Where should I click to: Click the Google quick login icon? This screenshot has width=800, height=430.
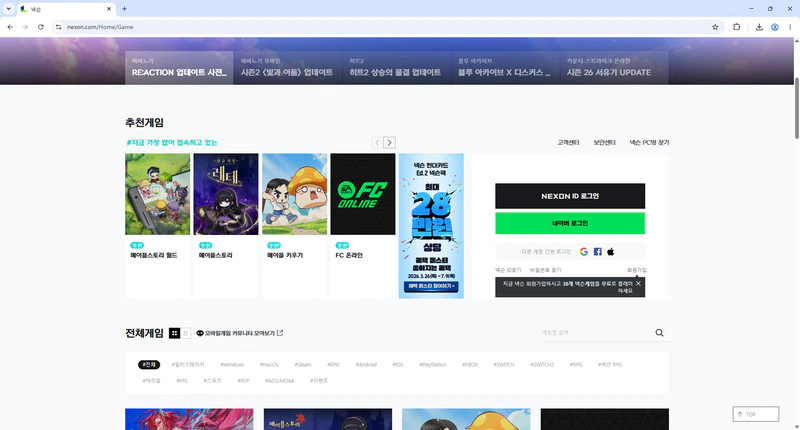(584, 251)
